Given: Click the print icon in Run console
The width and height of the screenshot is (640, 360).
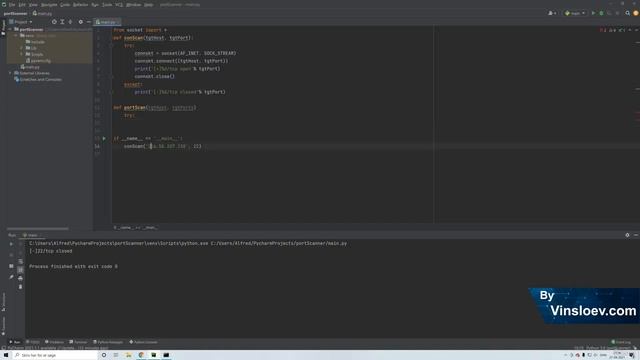Looking at the screenshot, I should click(x=20, y=278).
